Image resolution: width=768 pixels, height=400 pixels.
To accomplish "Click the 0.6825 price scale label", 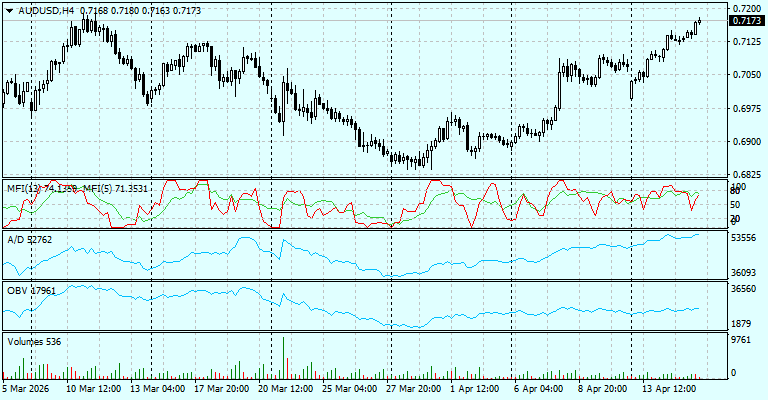I will point(747,175).
